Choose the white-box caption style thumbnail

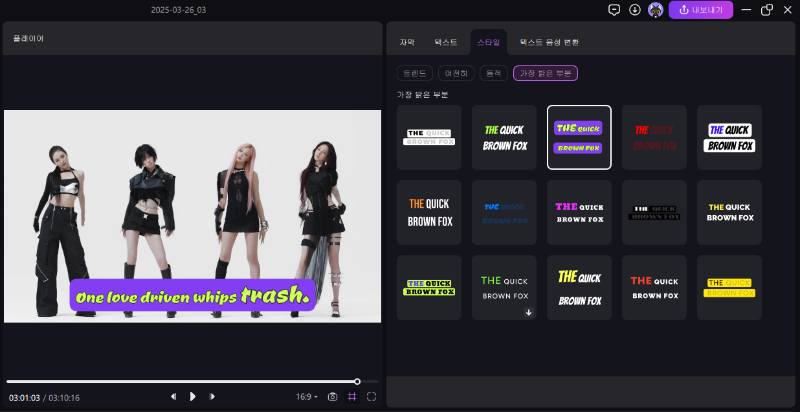(x=429, y=137)
